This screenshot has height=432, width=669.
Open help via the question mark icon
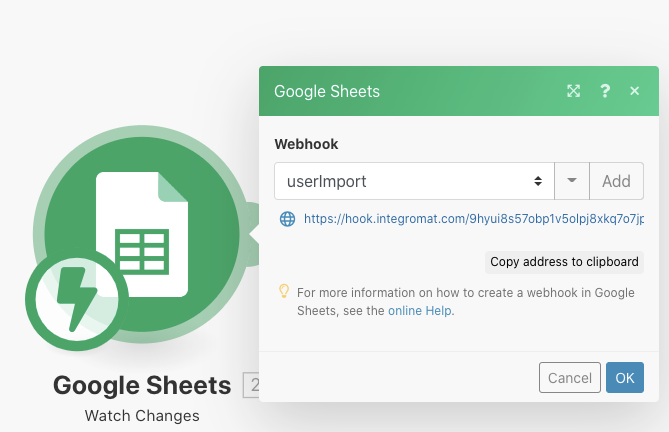tap(605, 91)
